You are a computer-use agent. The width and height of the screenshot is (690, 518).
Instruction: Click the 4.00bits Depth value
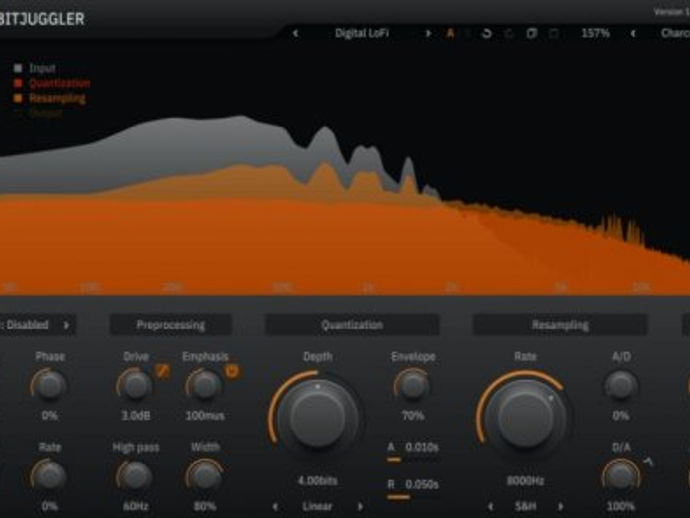click(317, 481)
